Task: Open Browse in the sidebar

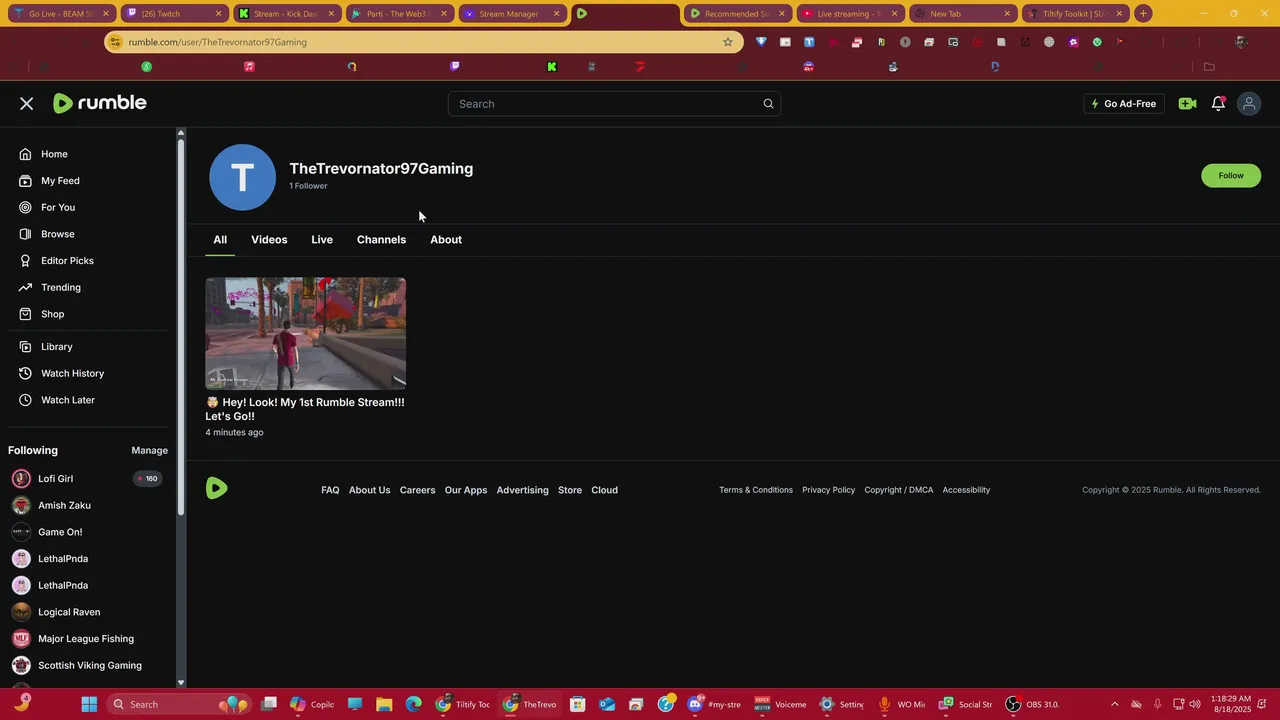Action: (x=57, y=234)
